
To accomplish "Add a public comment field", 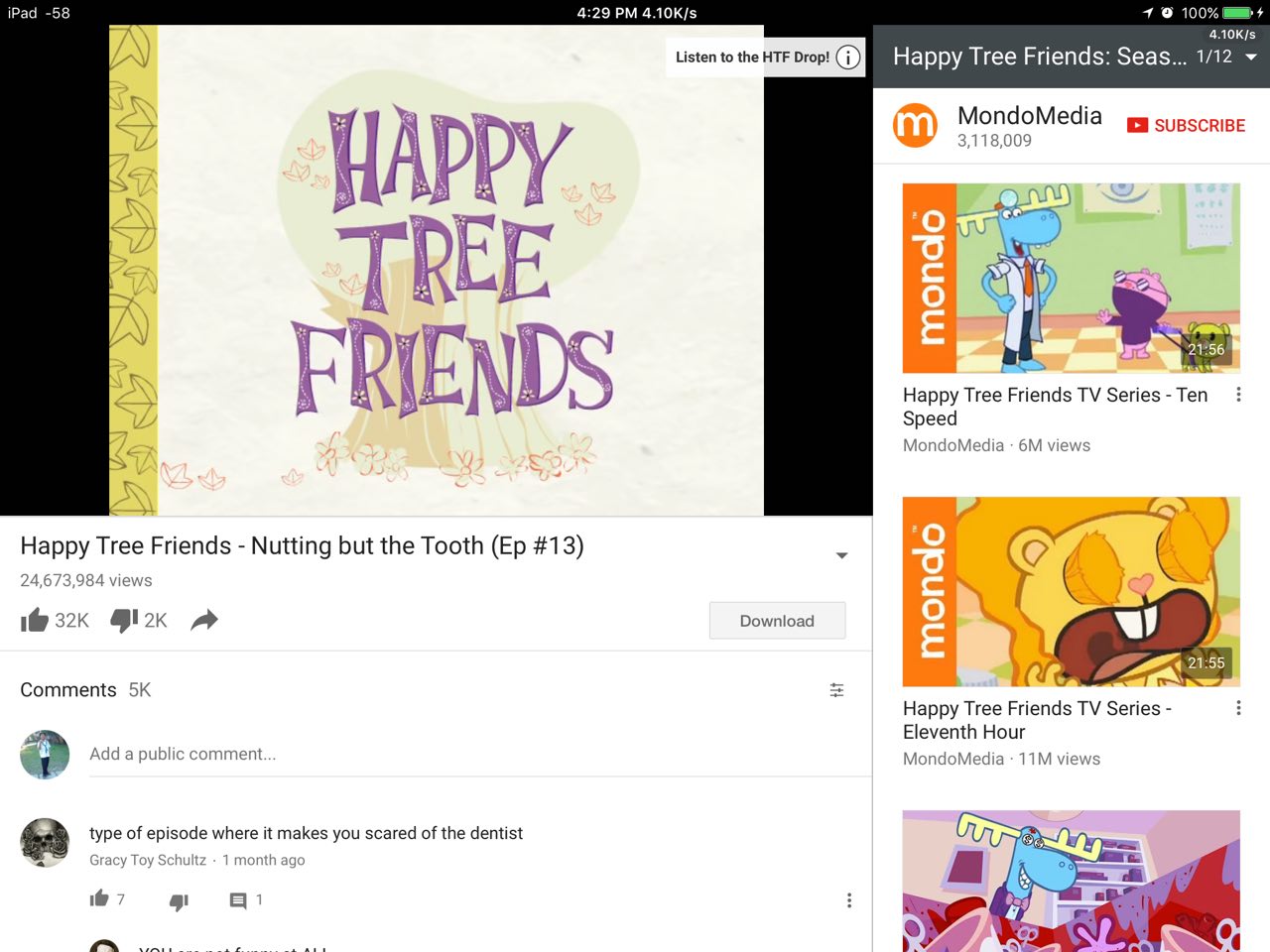I will (480, 755).
